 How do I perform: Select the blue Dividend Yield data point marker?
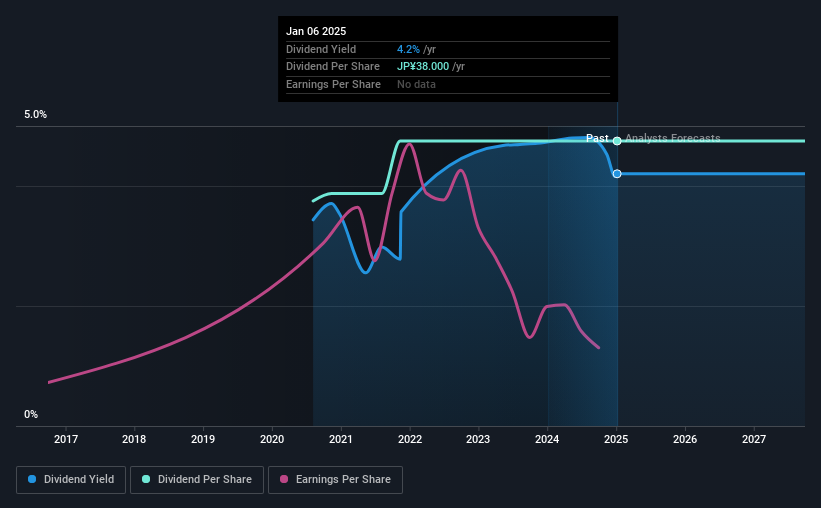(617, 174)
